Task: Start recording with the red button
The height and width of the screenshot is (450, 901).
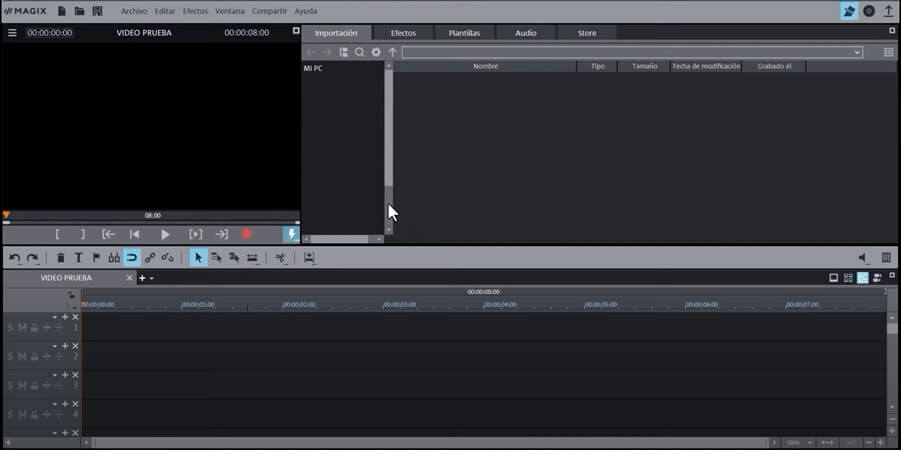Action: tap(247, 234)
